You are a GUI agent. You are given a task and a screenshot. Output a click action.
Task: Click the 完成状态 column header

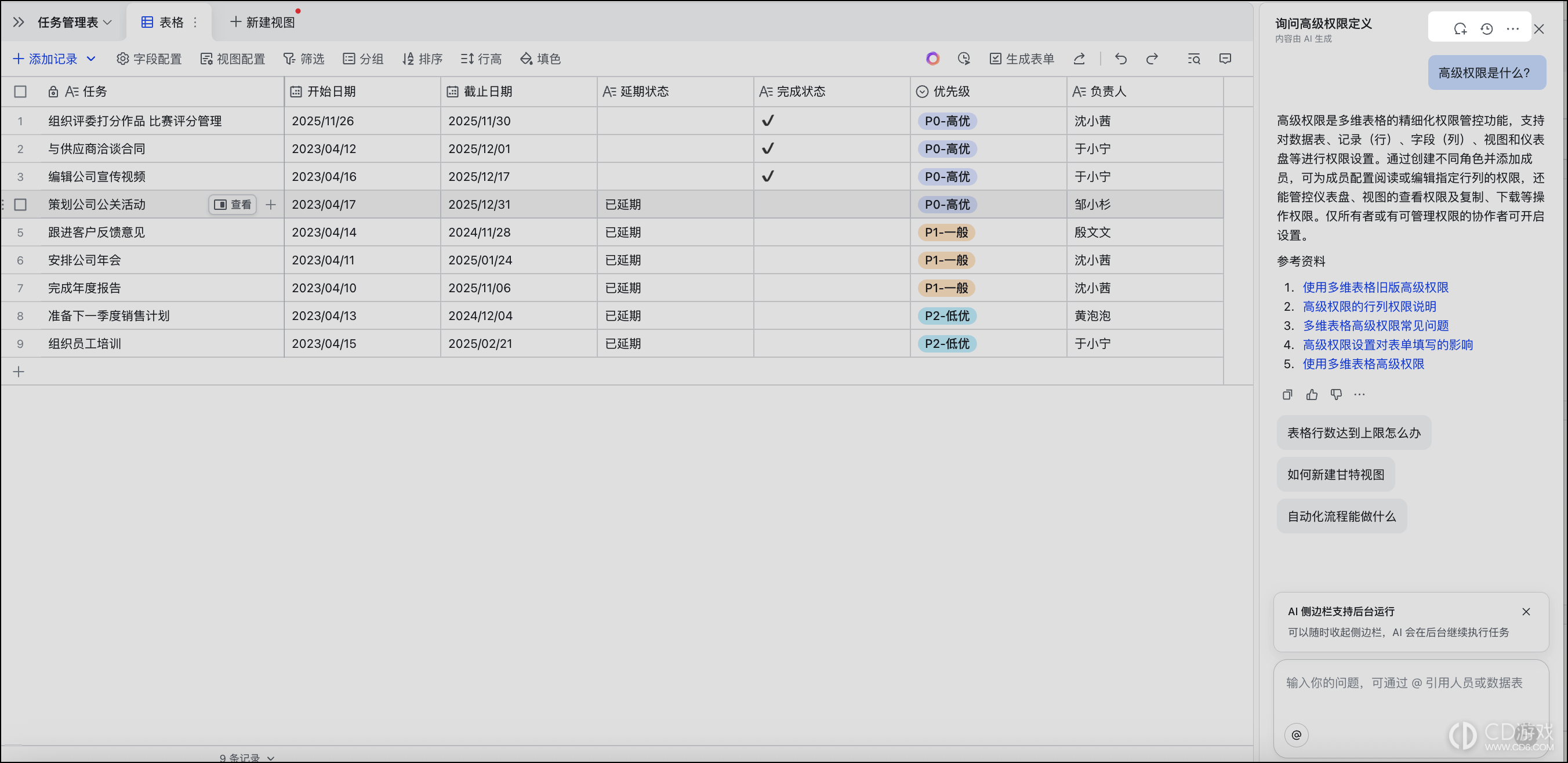click(832, 92)
